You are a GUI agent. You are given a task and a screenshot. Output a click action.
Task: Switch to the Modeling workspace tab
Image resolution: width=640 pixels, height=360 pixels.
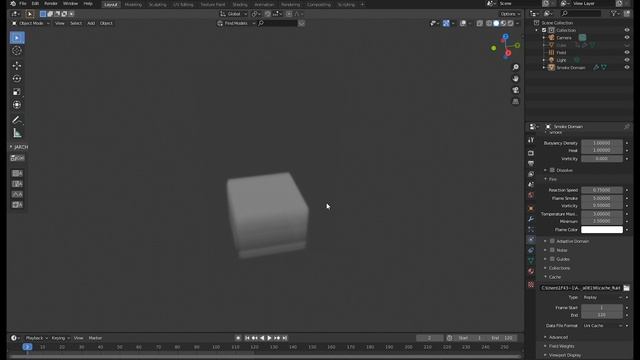click(x=133, y=4)
